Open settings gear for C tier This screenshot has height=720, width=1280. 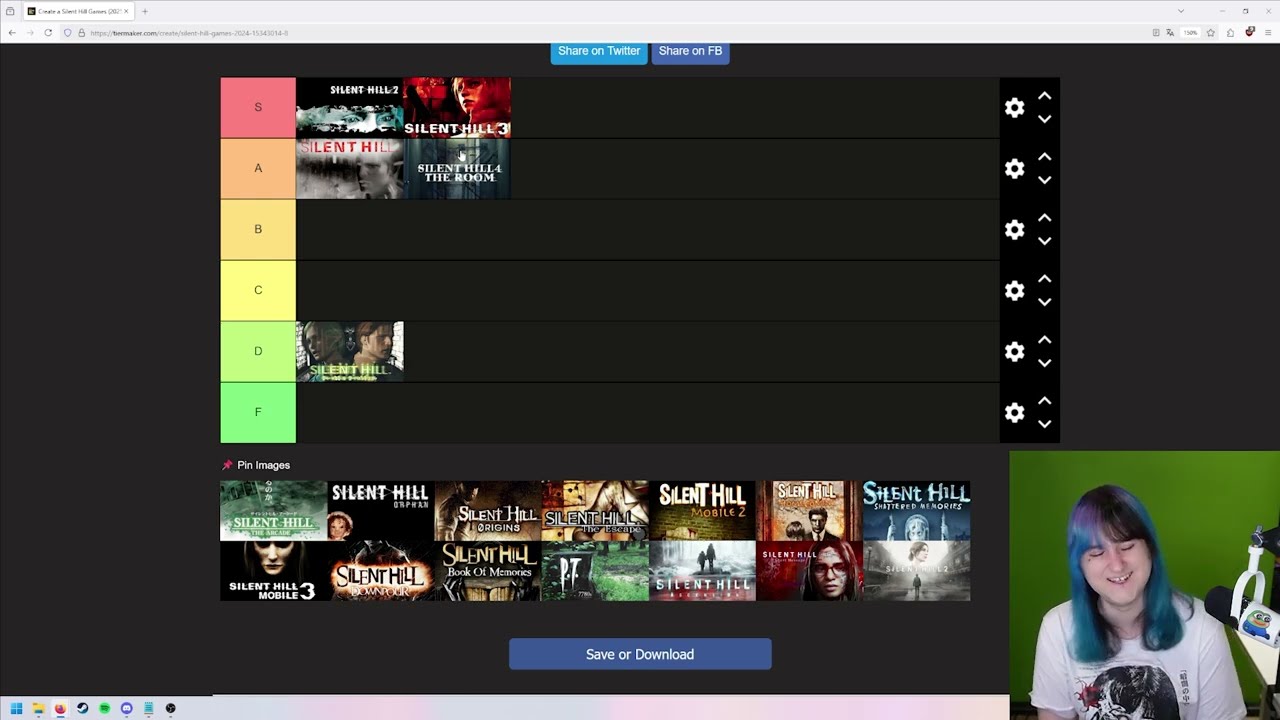point(1014,291)
